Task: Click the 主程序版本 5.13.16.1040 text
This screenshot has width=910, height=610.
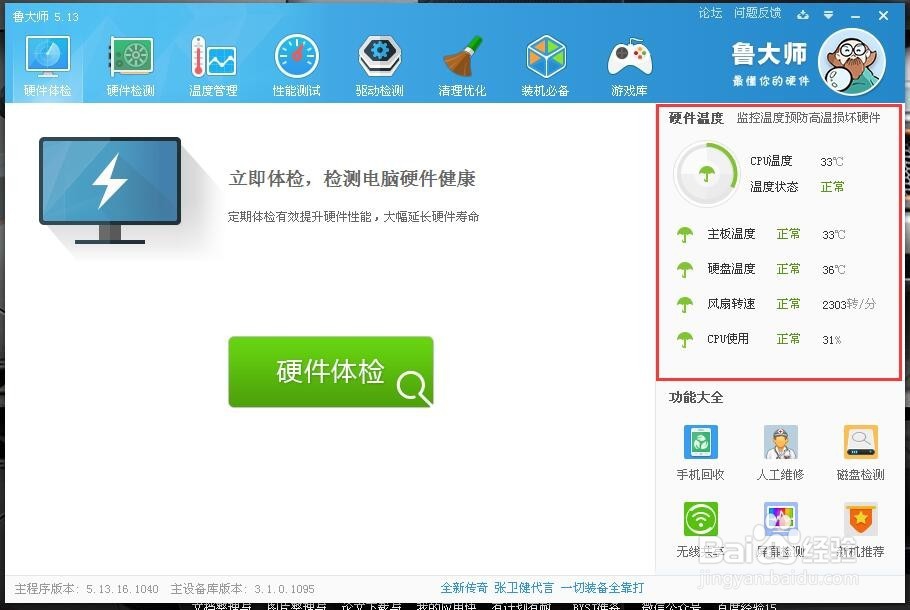Action: pyautogui.click(x=86, y=589)
